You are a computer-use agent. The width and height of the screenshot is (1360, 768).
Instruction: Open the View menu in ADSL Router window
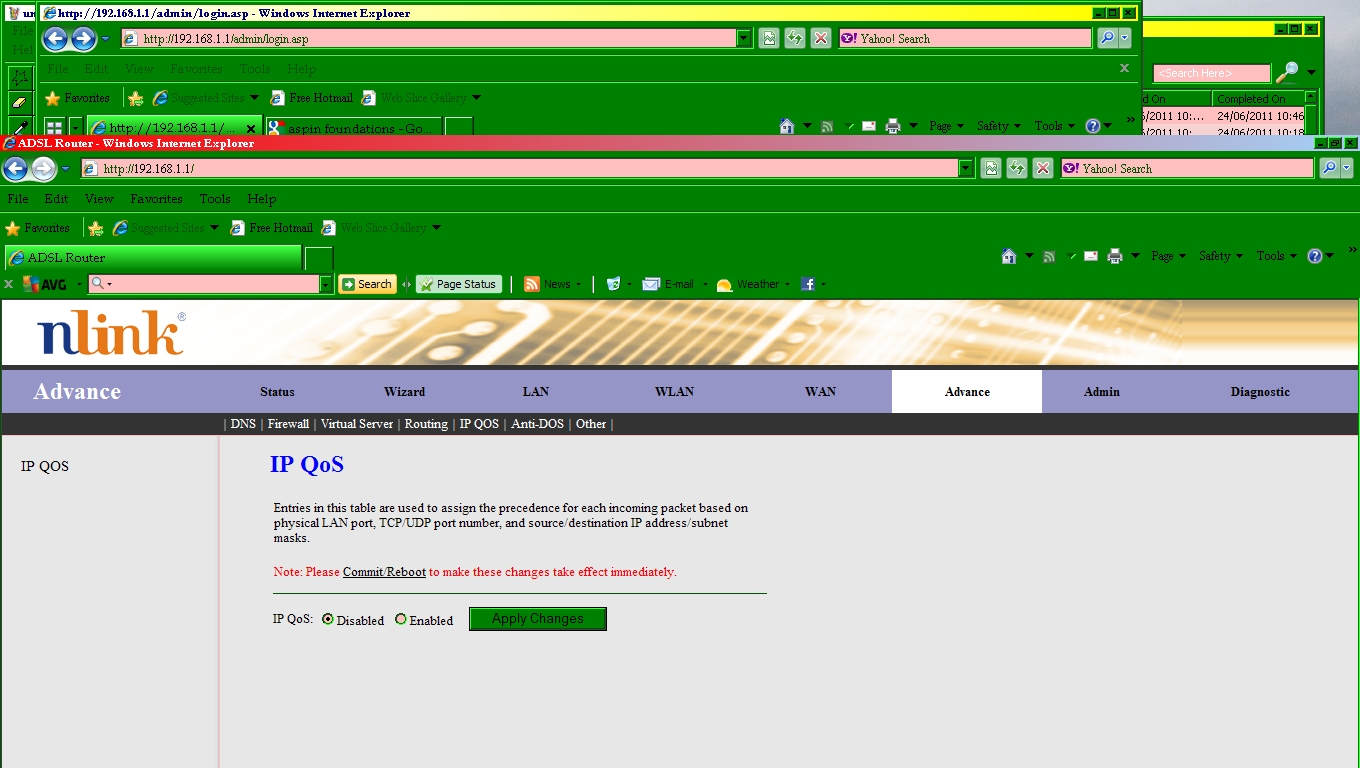(99, 199)
